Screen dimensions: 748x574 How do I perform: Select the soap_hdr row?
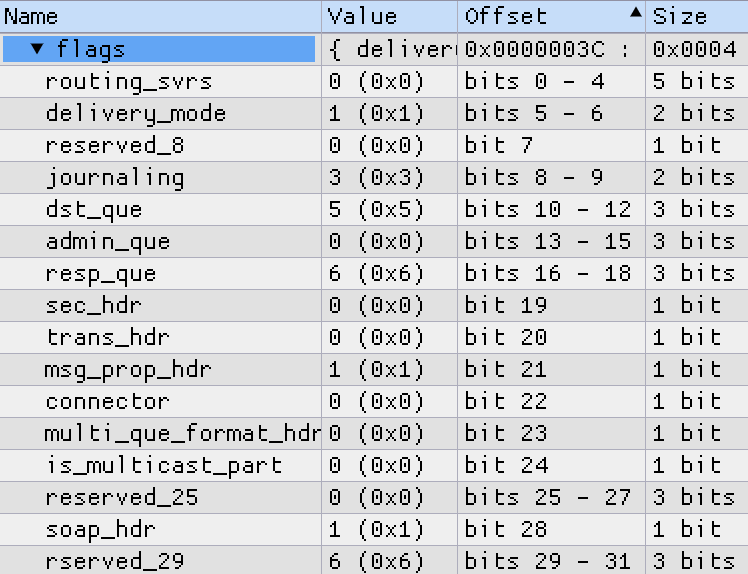374,529
